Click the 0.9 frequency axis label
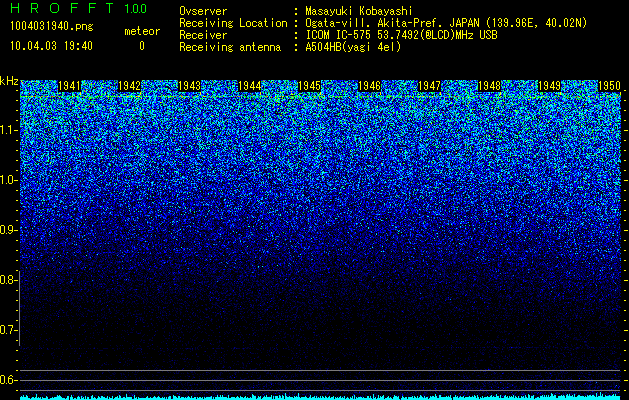The height and width of the screenshot is (400, 629). pyautogui.click(x=8, y=230)
